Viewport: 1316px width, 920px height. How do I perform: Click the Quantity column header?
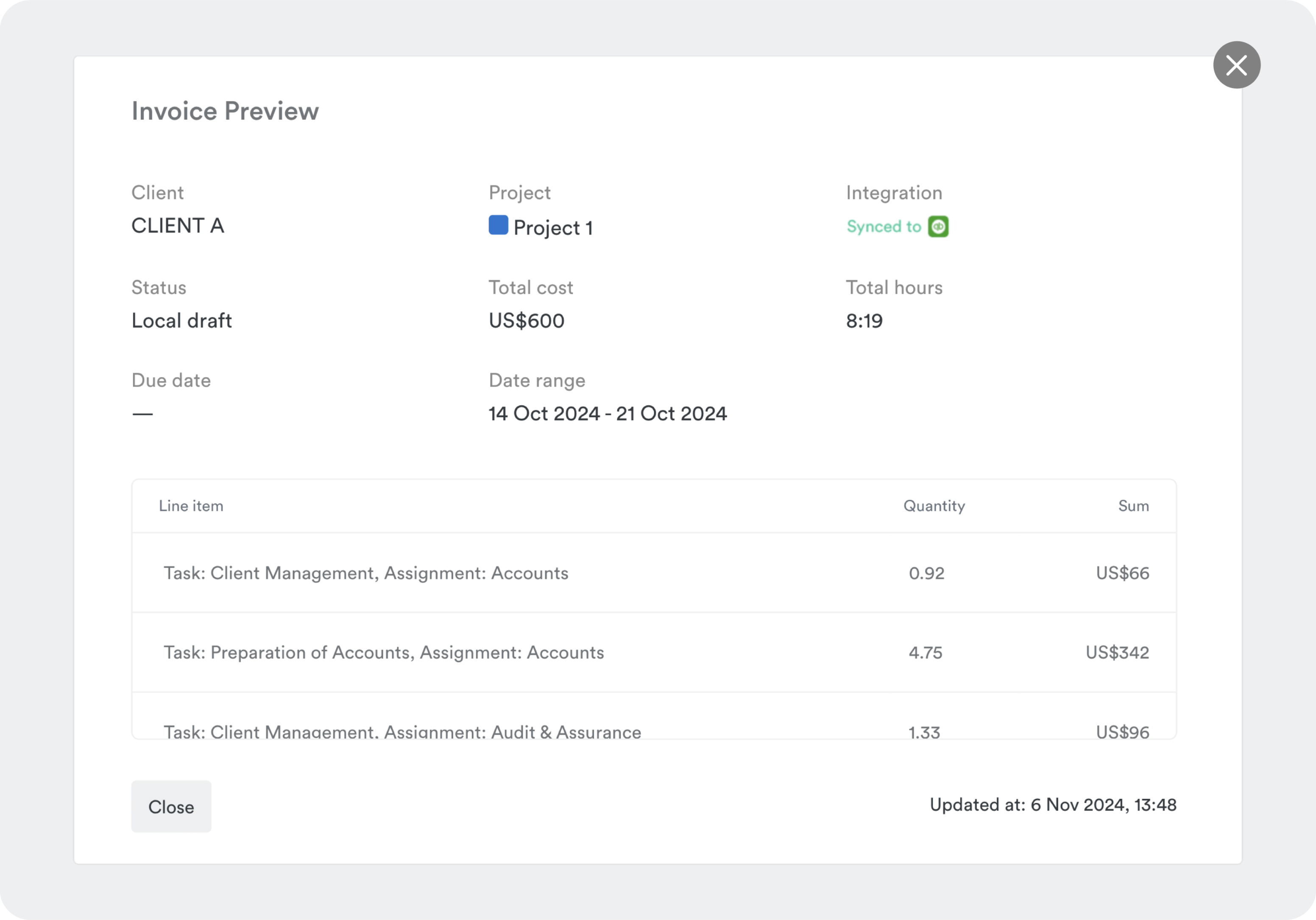pyautogui.click(x=934, y=506)
